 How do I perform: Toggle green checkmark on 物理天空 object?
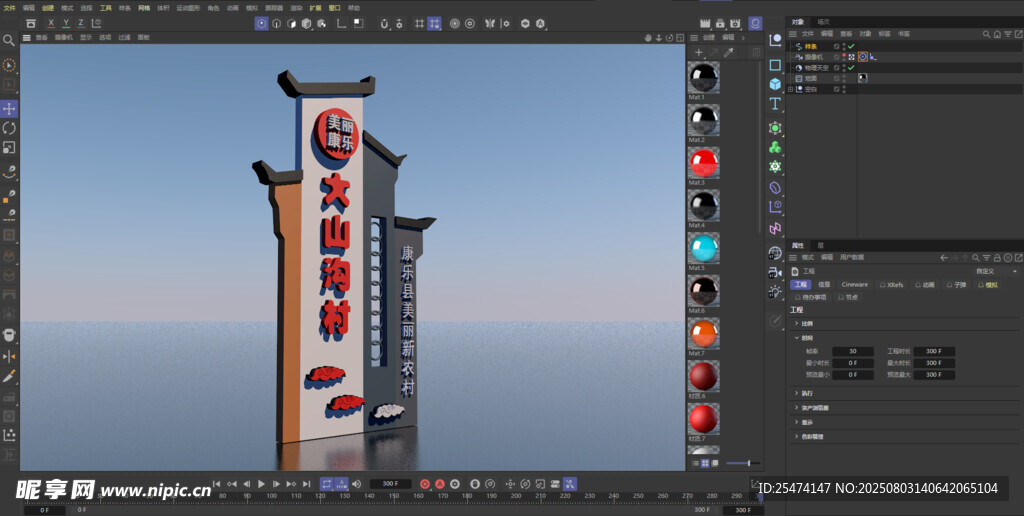click(x=851, y=68)
